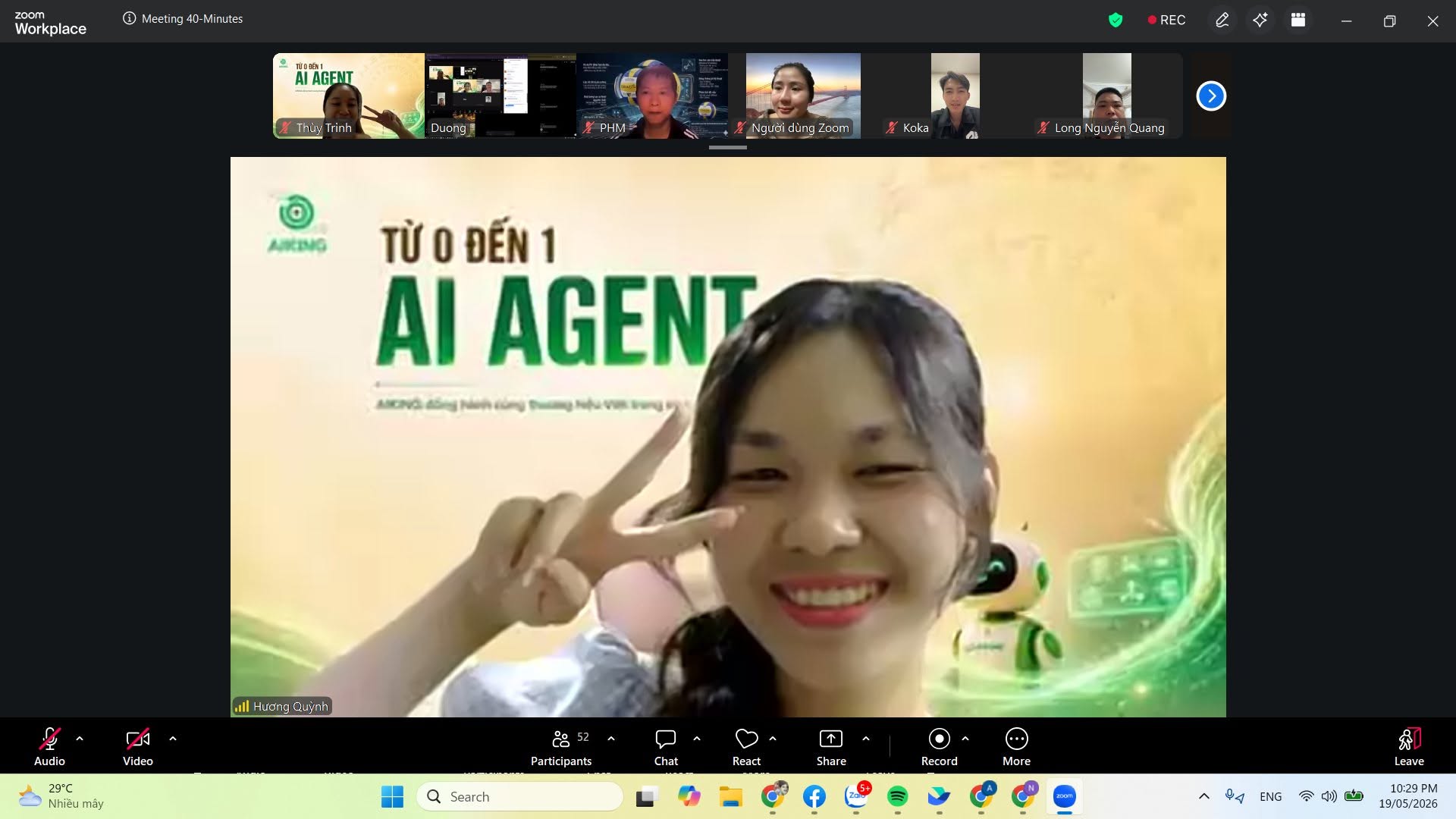The image size is (1456, 819).
Task: Expand chat options arrow
Action: 697,739
